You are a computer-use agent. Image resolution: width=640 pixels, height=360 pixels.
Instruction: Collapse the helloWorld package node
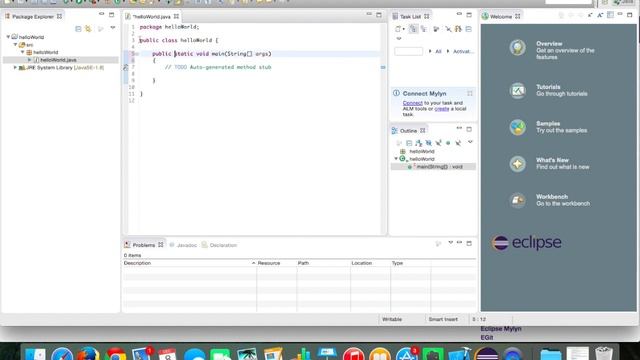pos(23,52)
